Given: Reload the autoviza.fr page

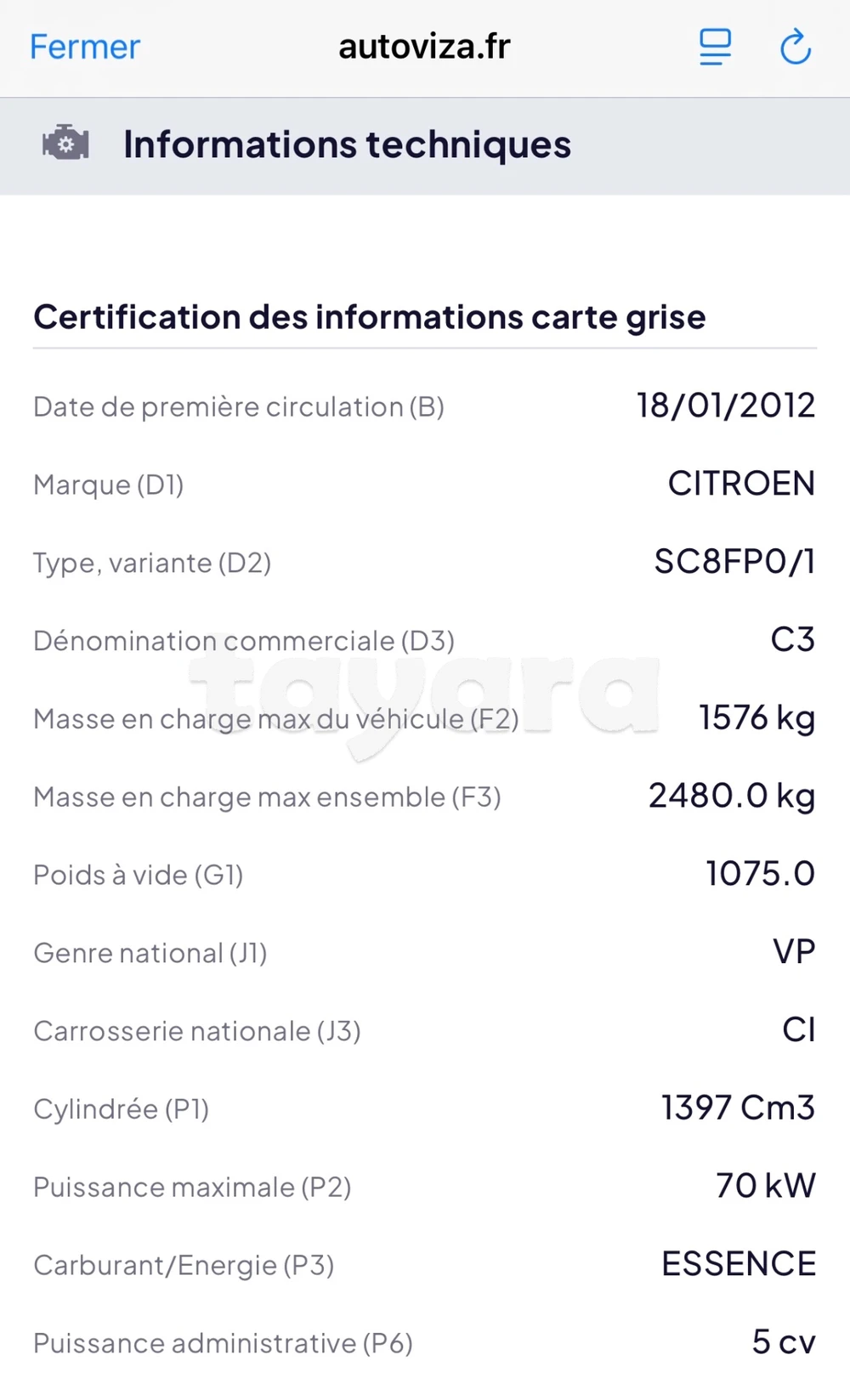Looking at the screenshot, I should pyautogui.click(x=795, y=47).
